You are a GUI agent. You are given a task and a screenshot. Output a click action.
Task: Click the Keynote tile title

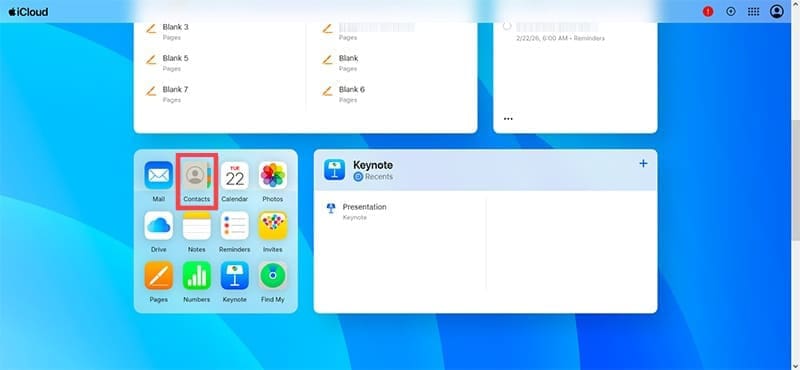coord(373,165)
